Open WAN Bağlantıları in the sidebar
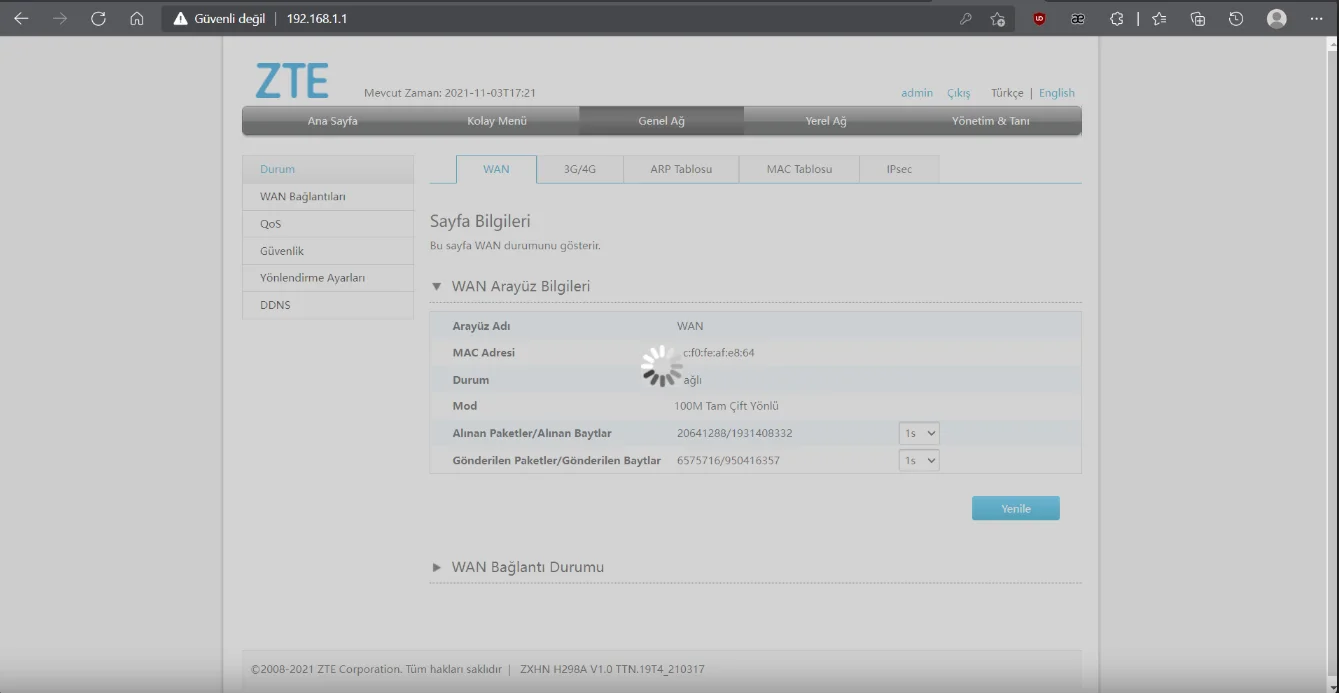This screenshot has height=693, width=1339. 328,197
